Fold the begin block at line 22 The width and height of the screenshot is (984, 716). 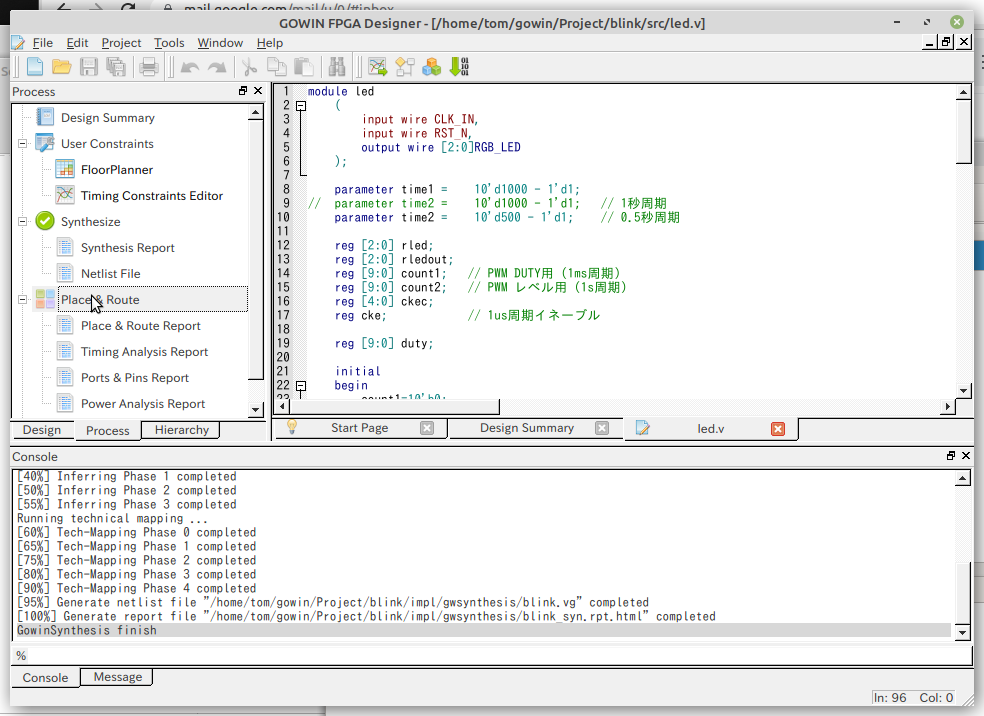click(301, 386)
